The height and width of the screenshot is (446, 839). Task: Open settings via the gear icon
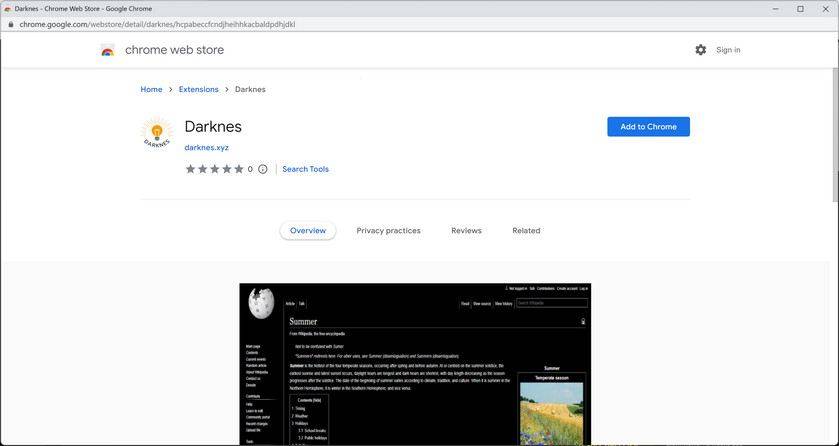click(x=700, y=50)
